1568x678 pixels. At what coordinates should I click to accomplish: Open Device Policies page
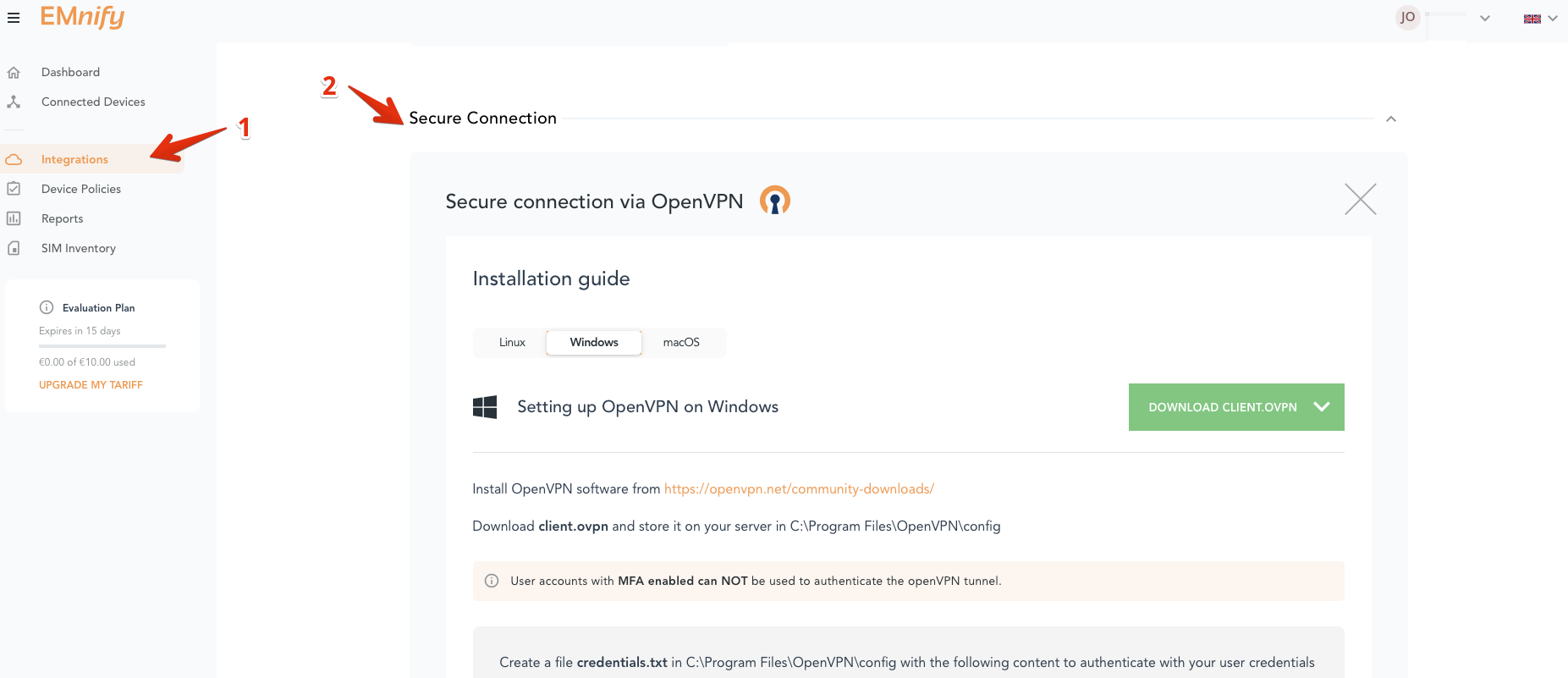(x=81, y=190)
